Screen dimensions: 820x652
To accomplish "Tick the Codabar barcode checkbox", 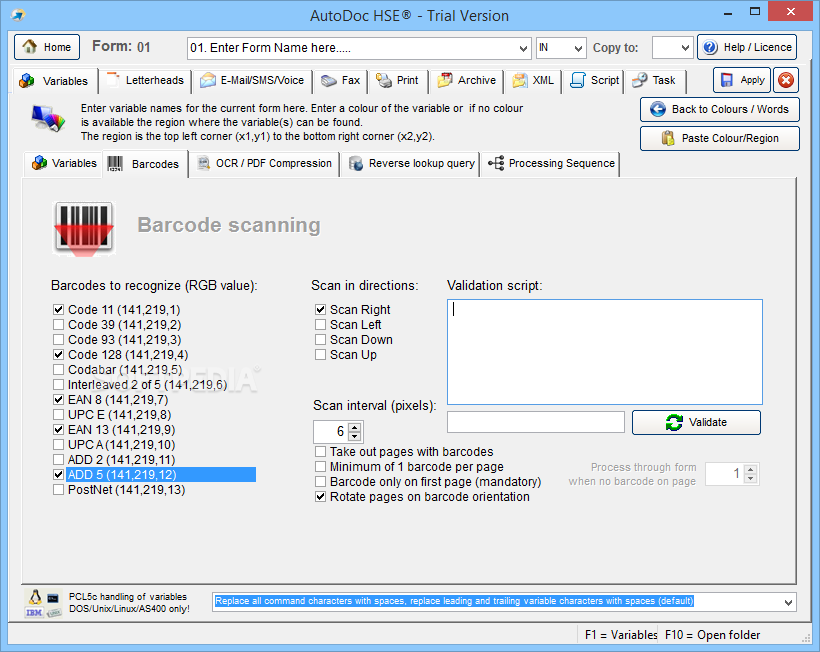I will point(59,370).
